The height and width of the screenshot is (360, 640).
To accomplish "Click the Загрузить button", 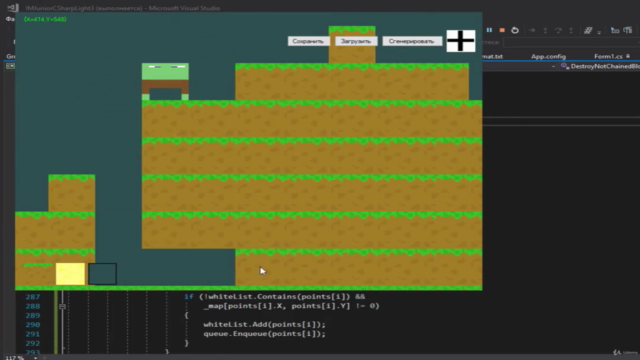I will click(x=356, y=41).
